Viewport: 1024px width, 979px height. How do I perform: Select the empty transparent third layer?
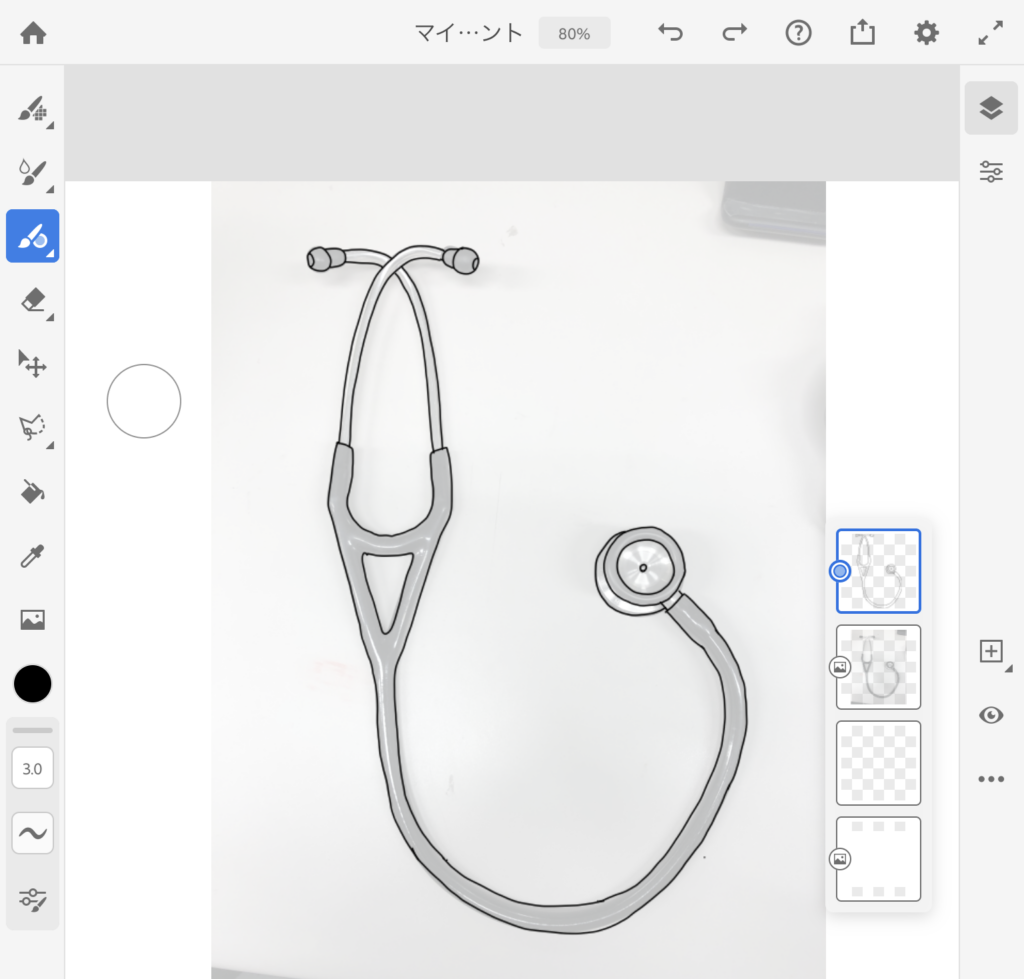(x=878, y=763)
